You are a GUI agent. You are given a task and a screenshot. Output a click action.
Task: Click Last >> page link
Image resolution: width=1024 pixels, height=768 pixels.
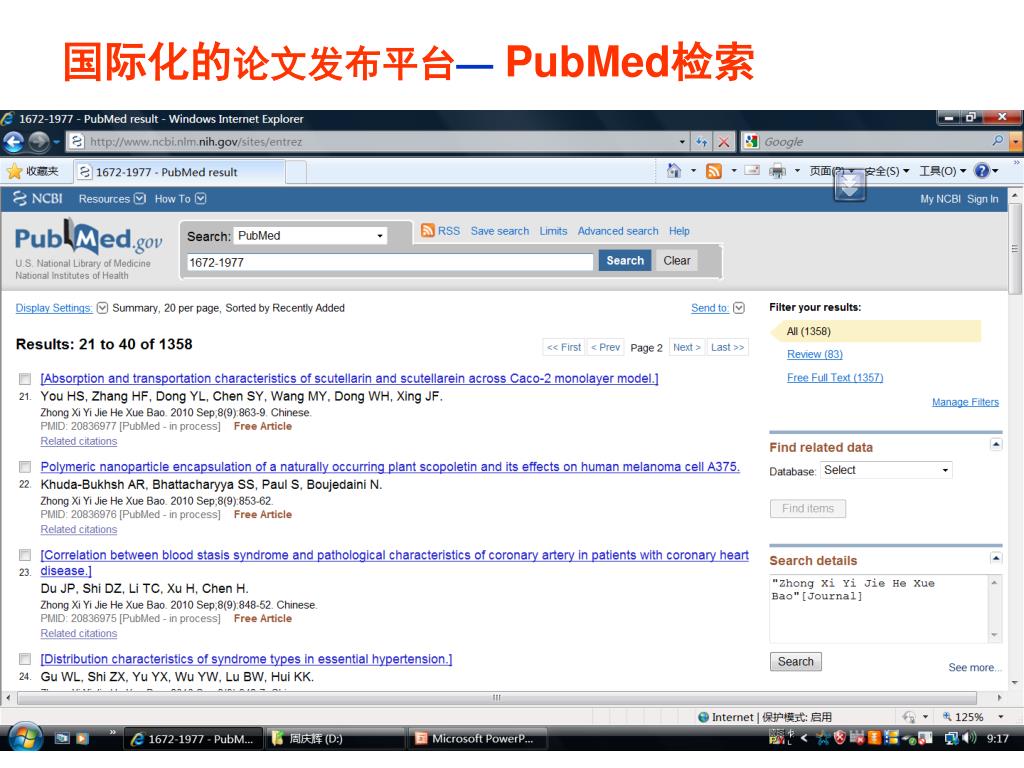pos(727,347)
